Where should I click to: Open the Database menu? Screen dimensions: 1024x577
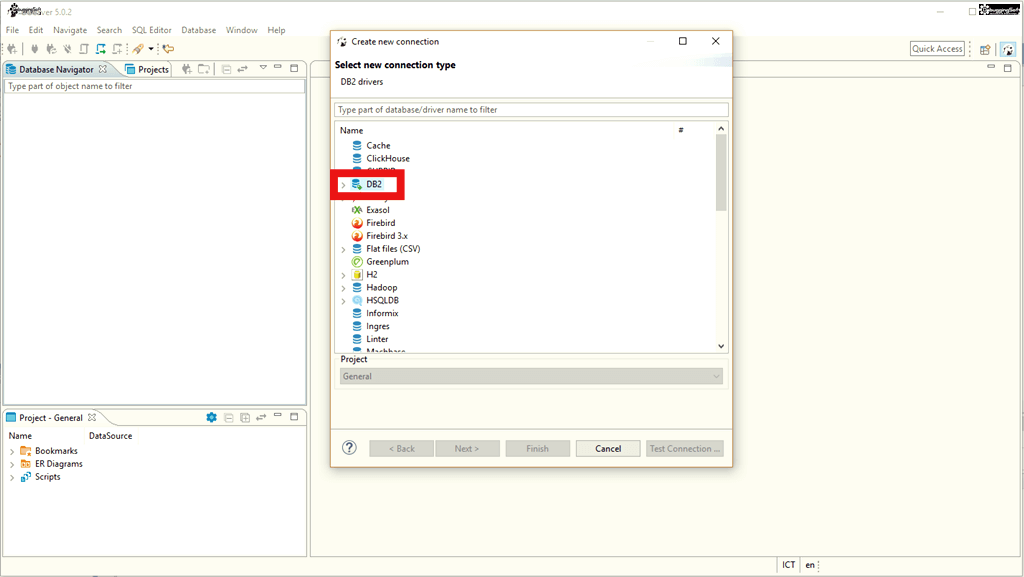tap(199, 30)
